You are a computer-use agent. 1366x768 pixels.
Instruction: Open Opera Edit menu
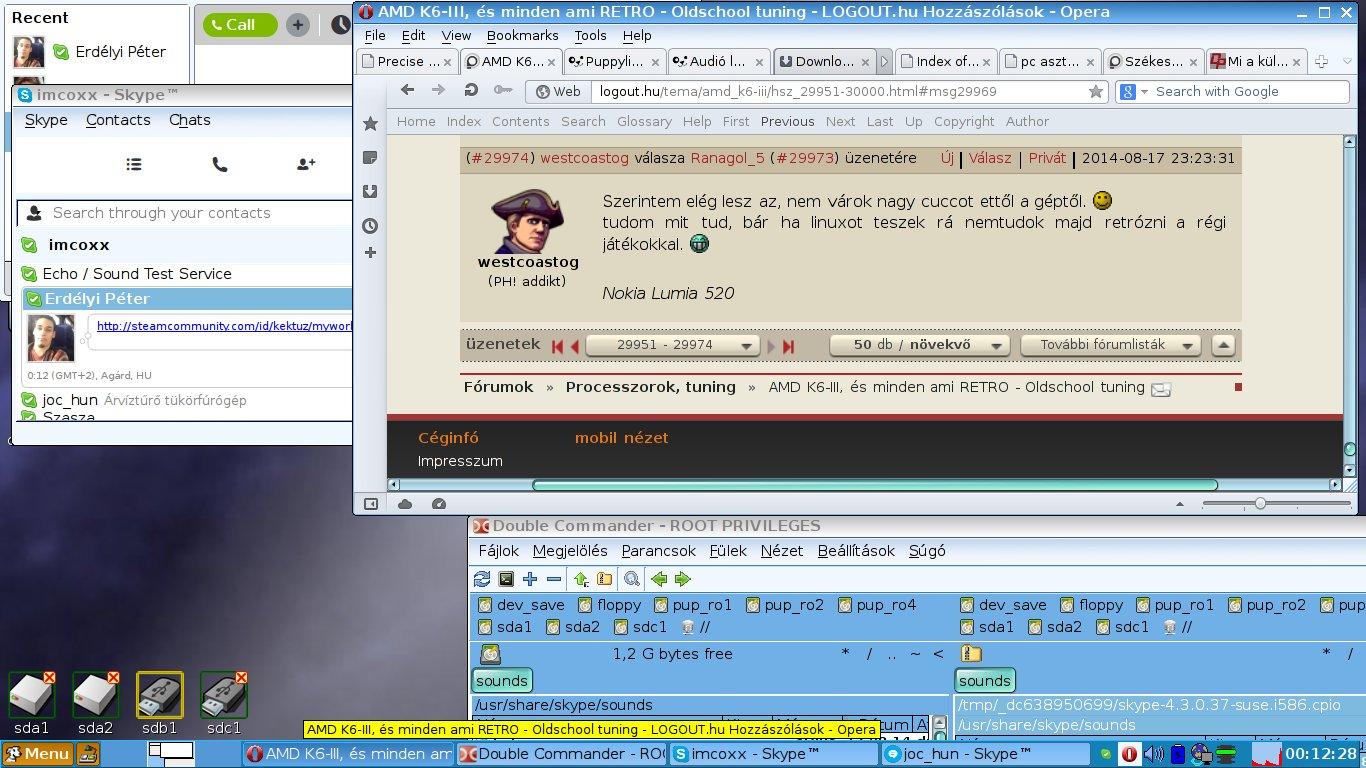[413, 35]
